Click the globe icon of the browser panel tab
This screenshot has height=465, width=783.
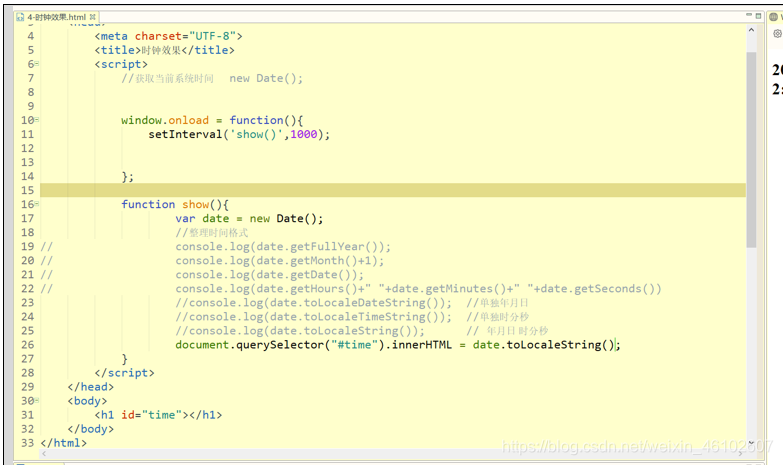click(x=774, y=17)
